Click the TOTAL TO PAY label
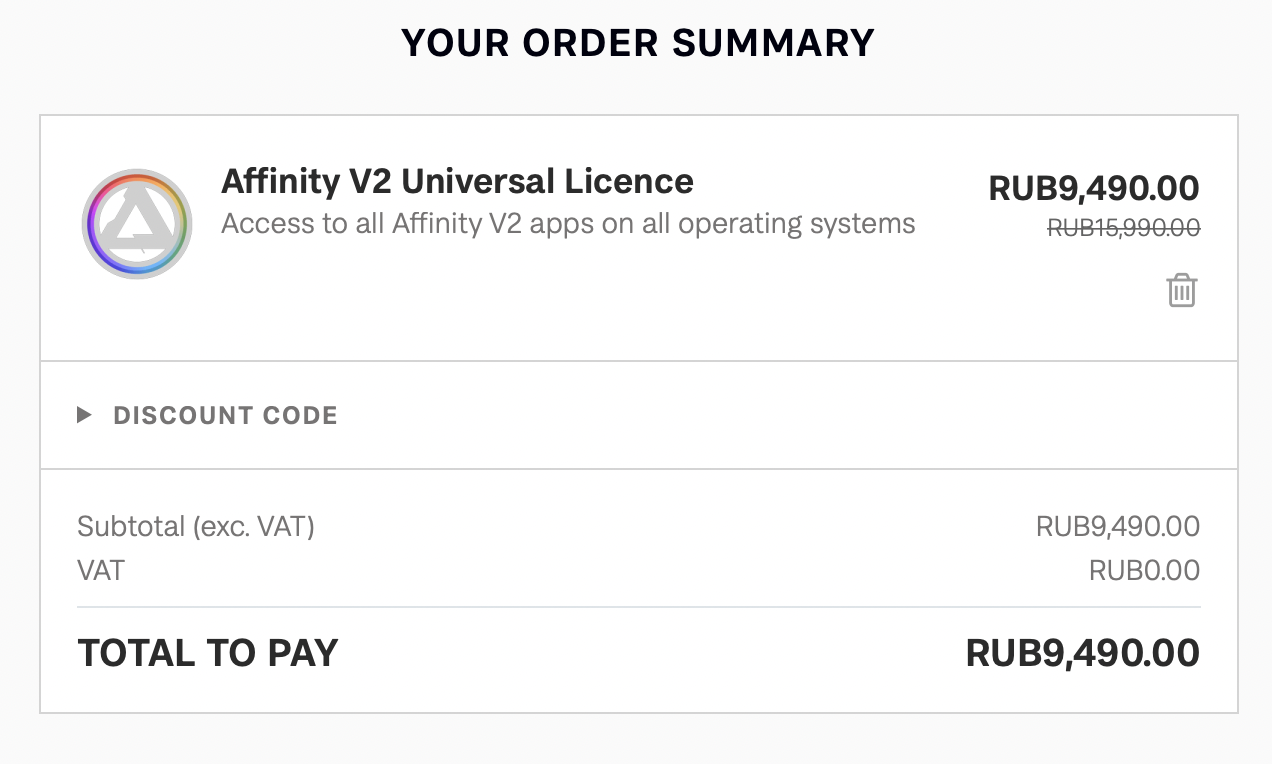 pyautogui.click(x=208, y=653)
